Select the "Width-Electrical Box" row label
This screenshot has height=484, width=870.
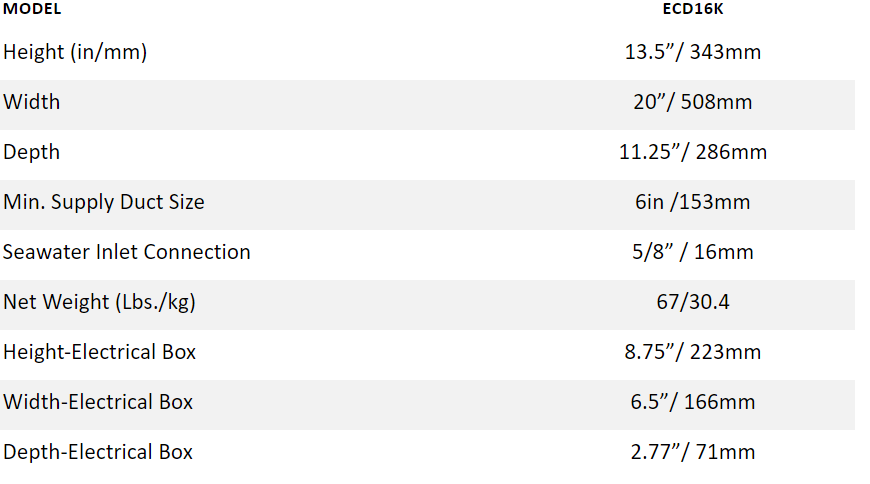pos(98,402)
